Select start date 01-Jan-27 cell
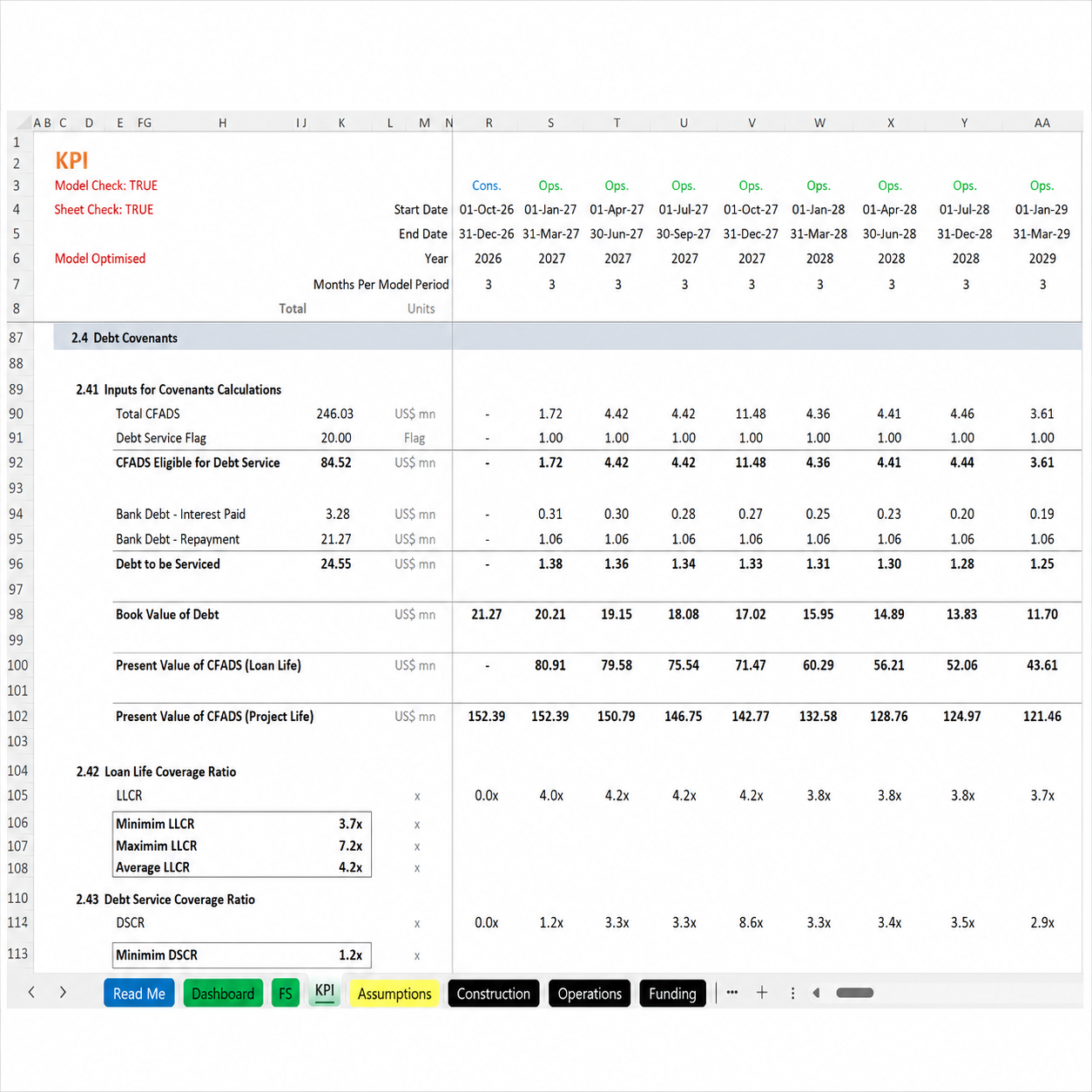This screenshot has width=1092, height=1092. (550, 210)
